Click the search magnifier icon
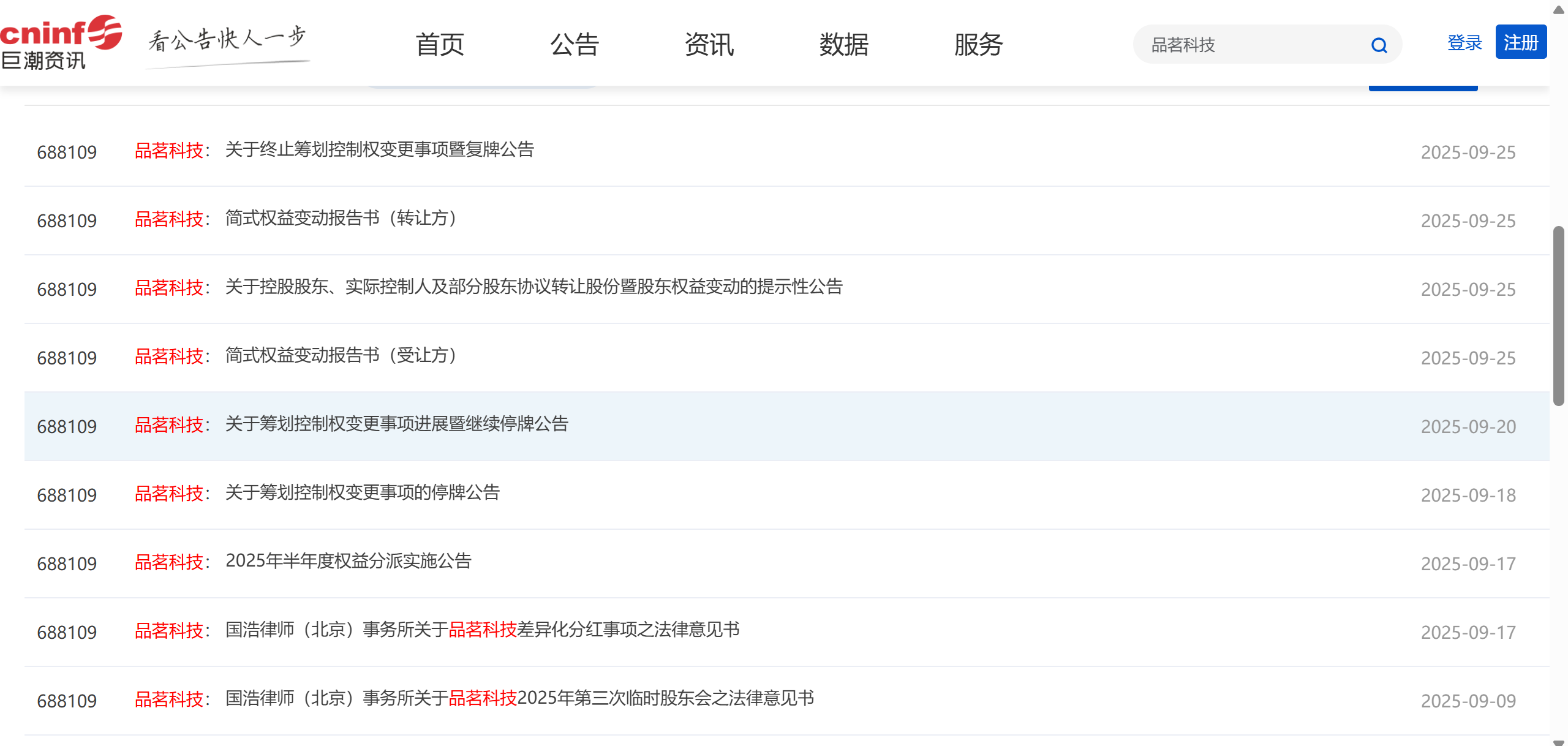The width and height of the screenshot is (1568, 746). coord(1379,45)
